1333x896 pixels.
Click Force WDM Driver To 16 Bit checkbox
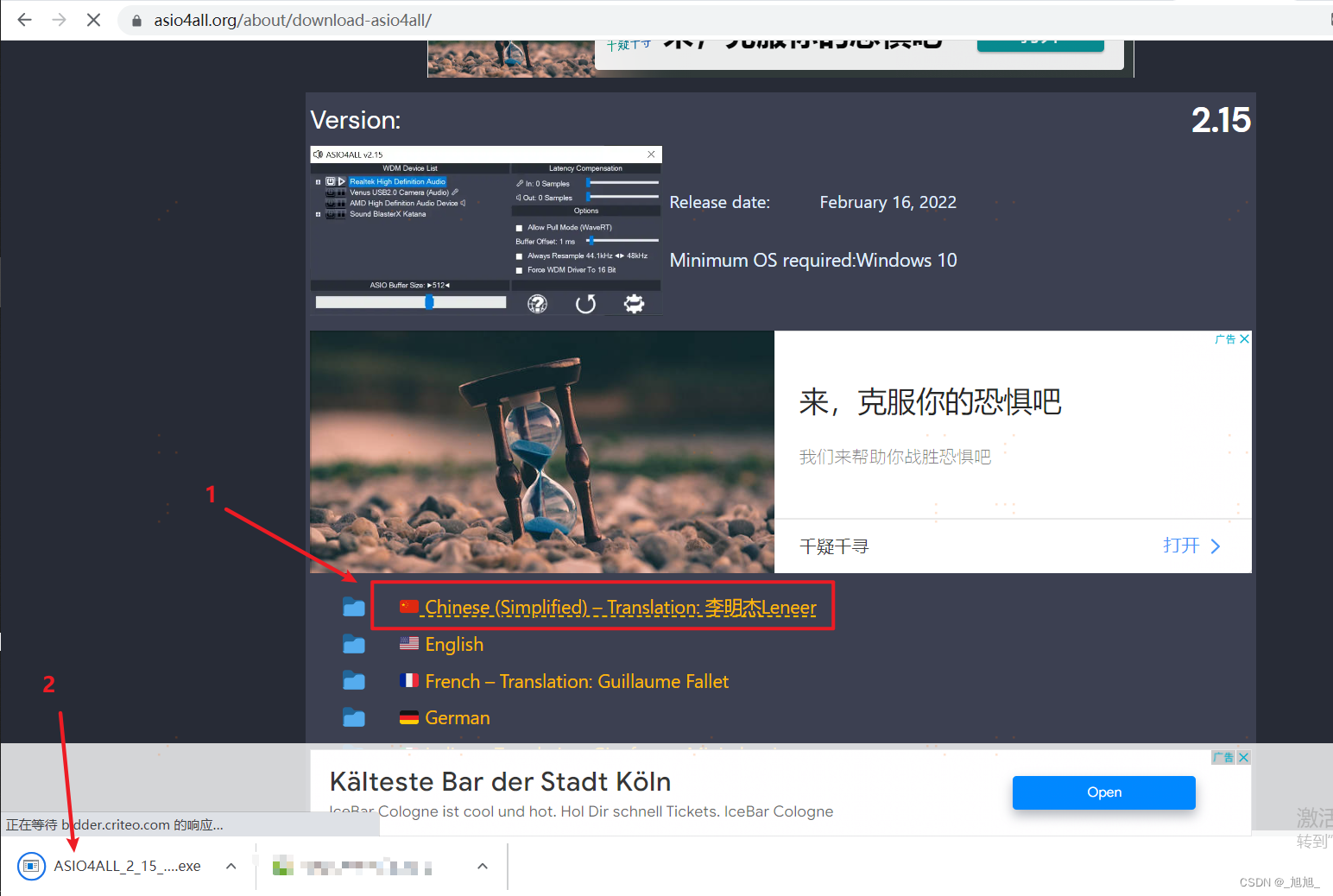[x=519, y=270]
